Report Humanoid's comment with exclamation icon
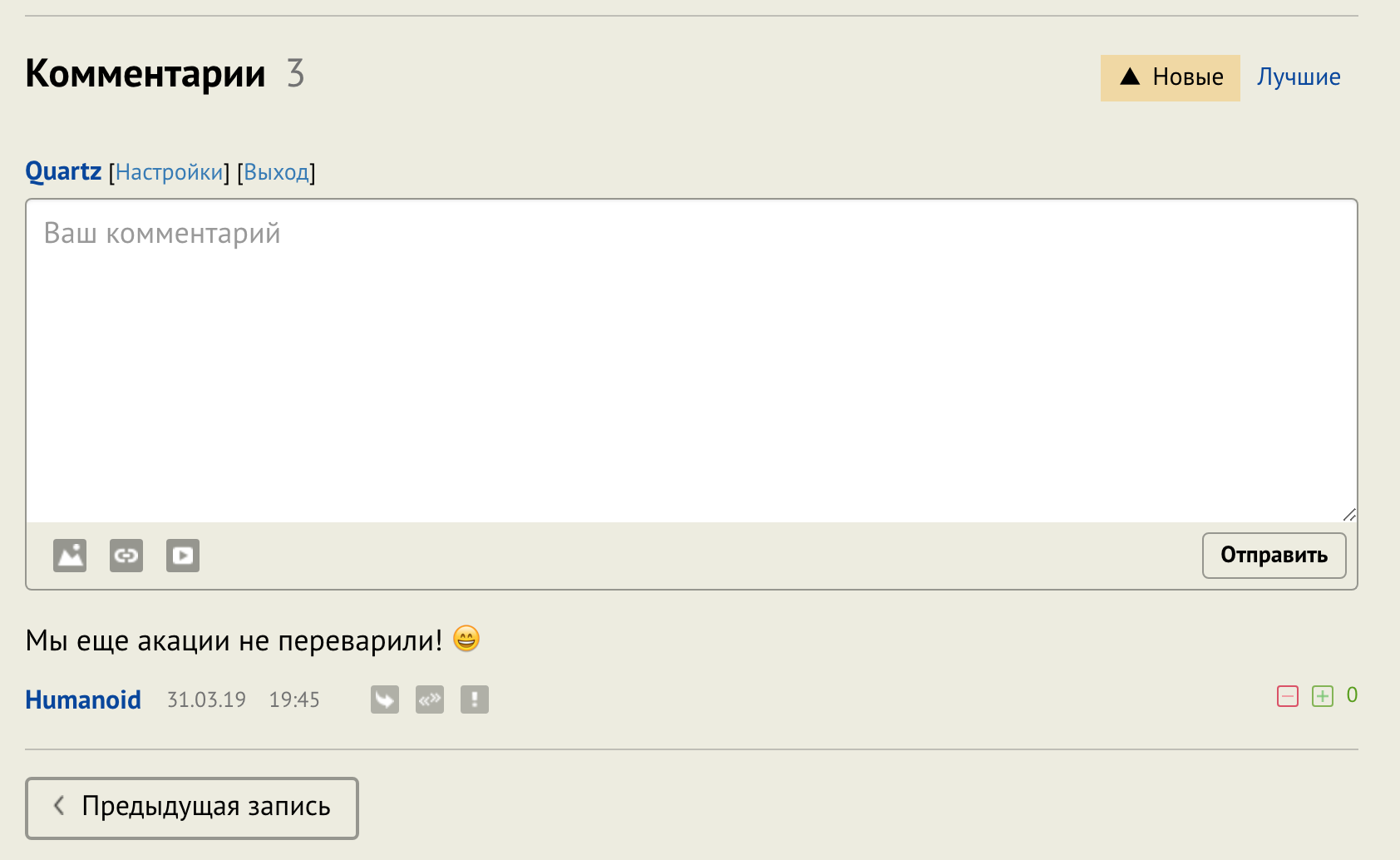Viewport: 1400px width, 860px height. point(475,699)
